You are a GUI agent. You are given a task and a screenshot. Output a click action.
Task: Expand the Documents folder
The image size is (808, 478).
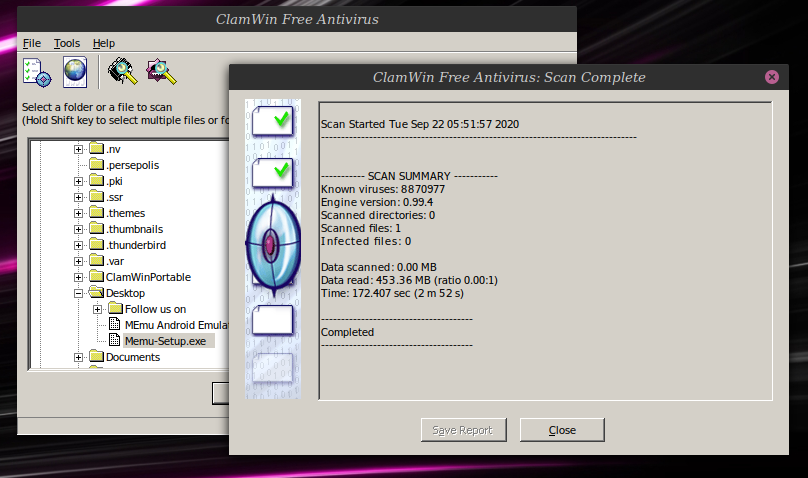click(x=78, y=357)
